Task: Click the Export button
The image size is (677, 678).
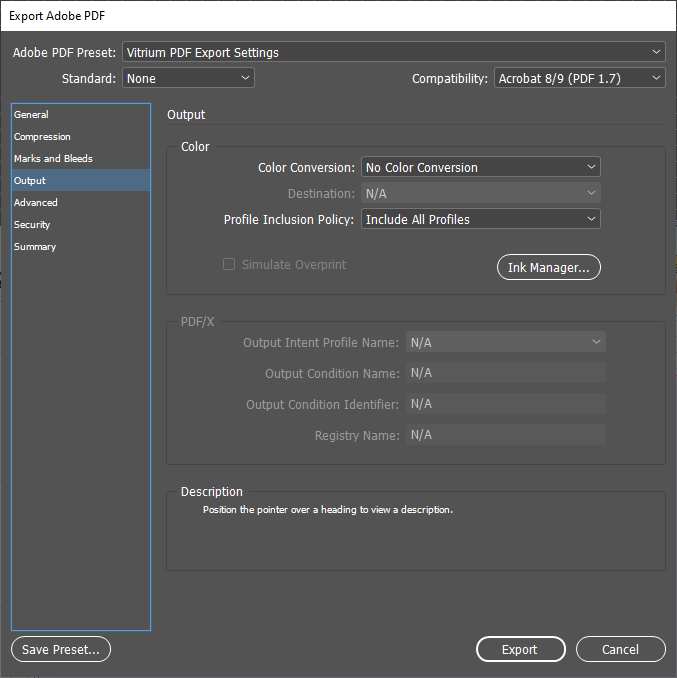Action: [521, 649]
